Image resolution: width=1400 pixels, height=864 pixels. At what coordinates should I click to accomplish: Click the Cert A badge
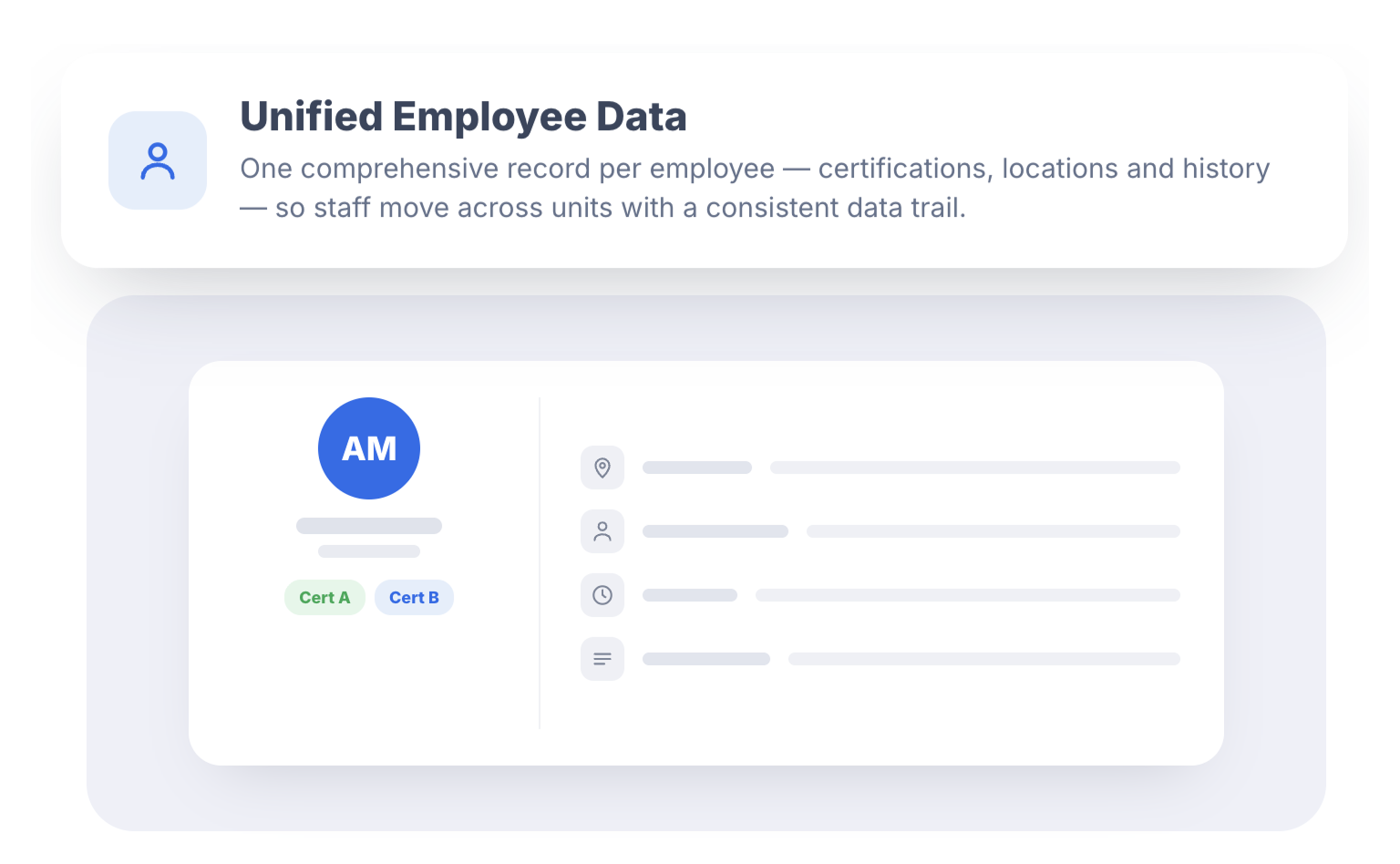[324, 598]
